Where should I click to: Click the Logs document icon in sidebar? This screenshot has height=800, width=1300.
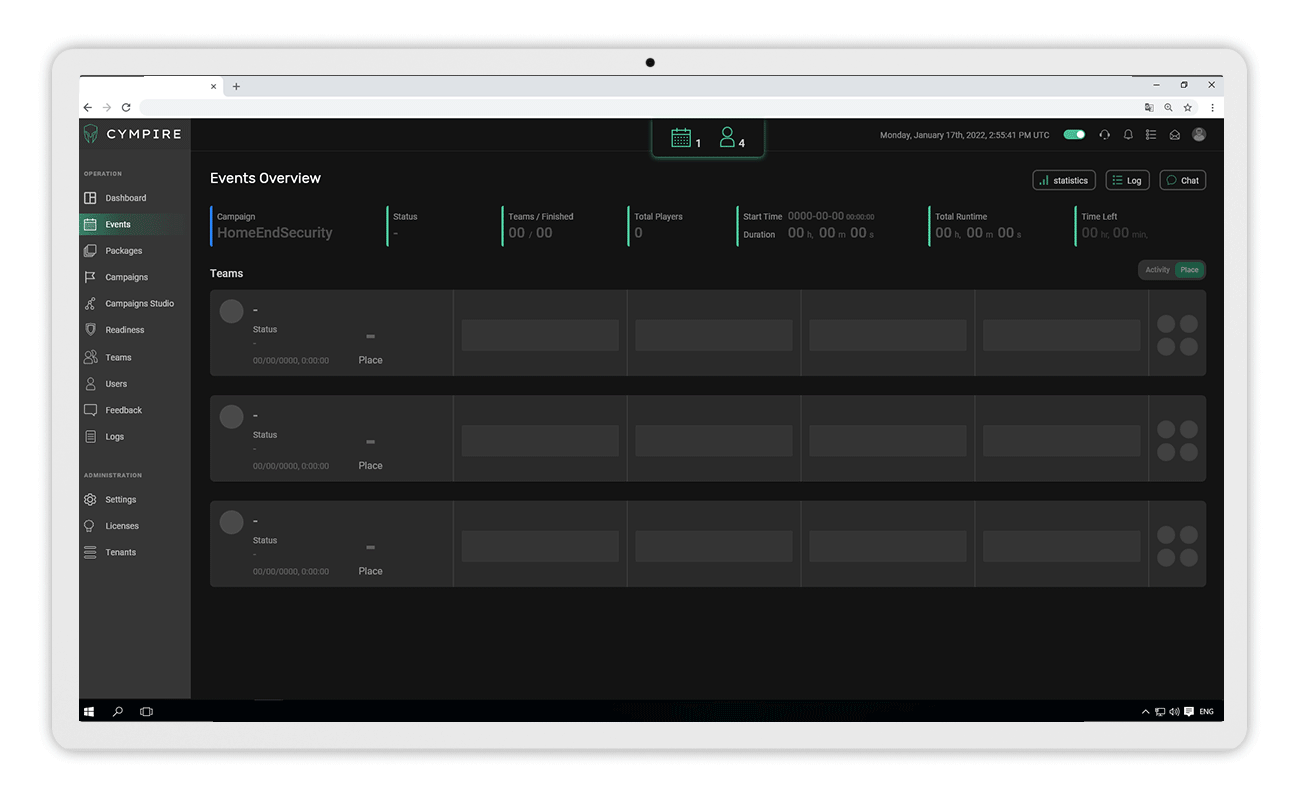pyautogui.click(x=90, y=437)
